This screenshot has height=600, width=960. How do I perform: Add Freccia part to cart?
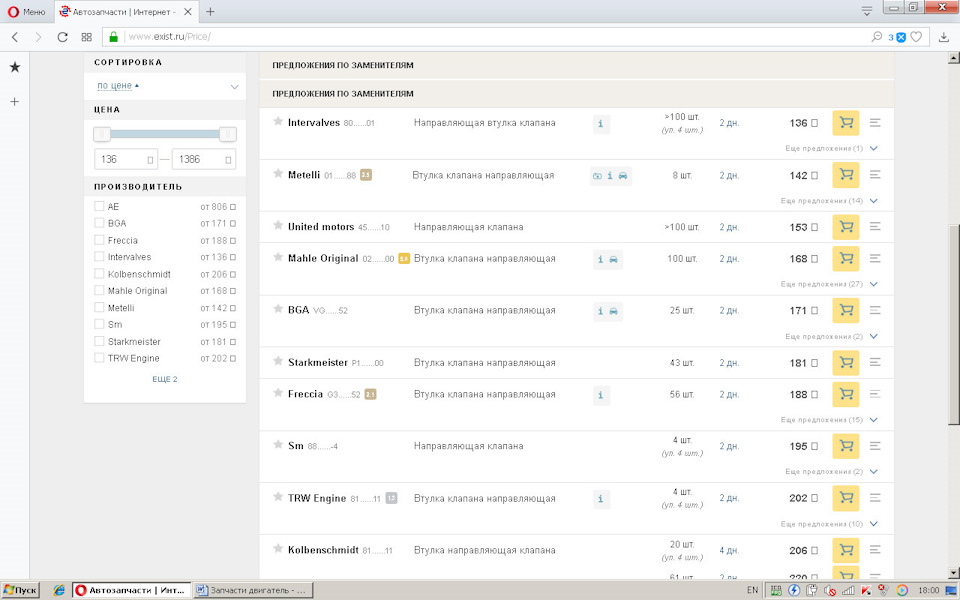click(846, 394)
